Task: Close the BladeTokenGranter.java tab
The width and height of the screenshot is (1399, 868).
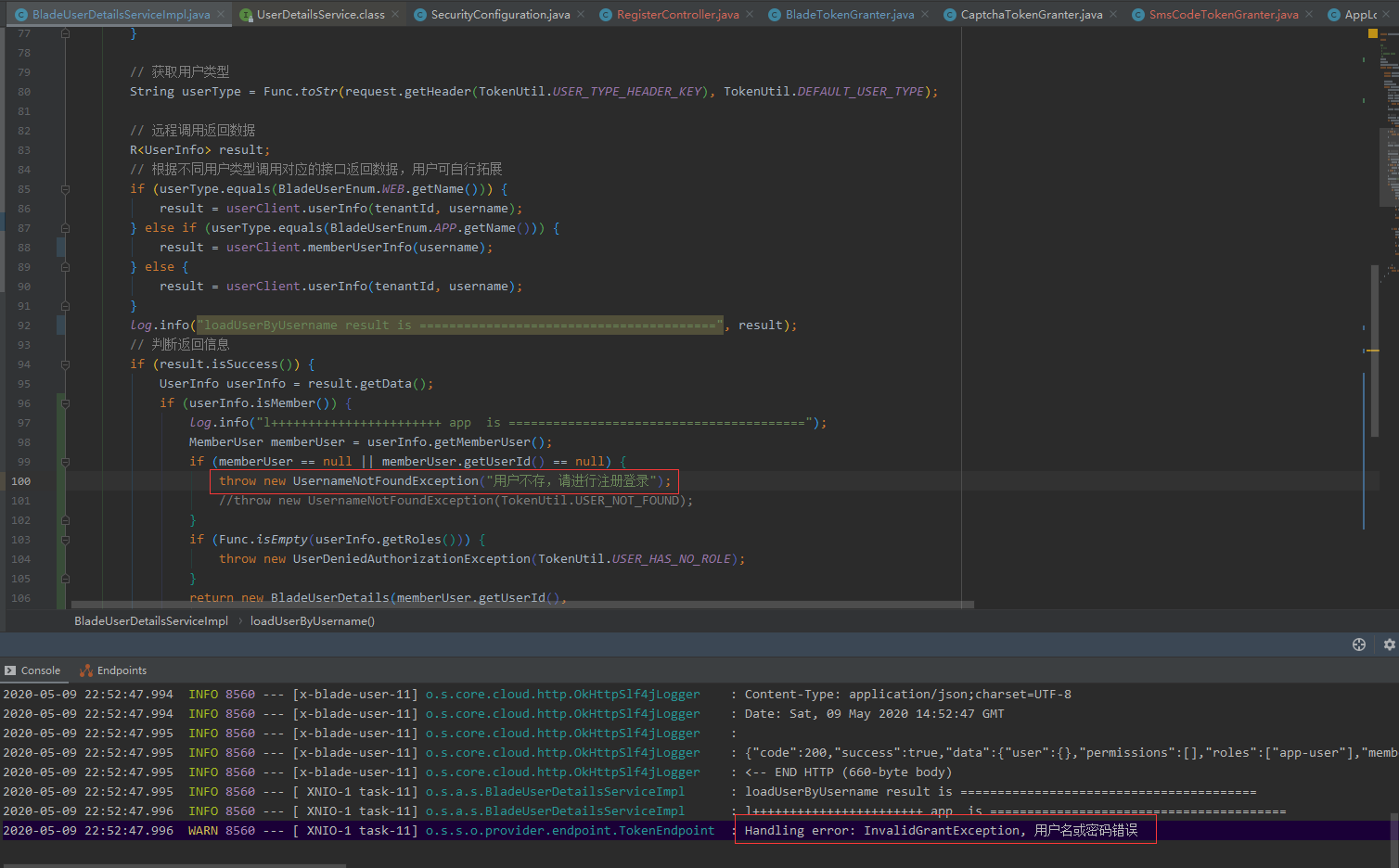Action: click(x=925, y=14)
